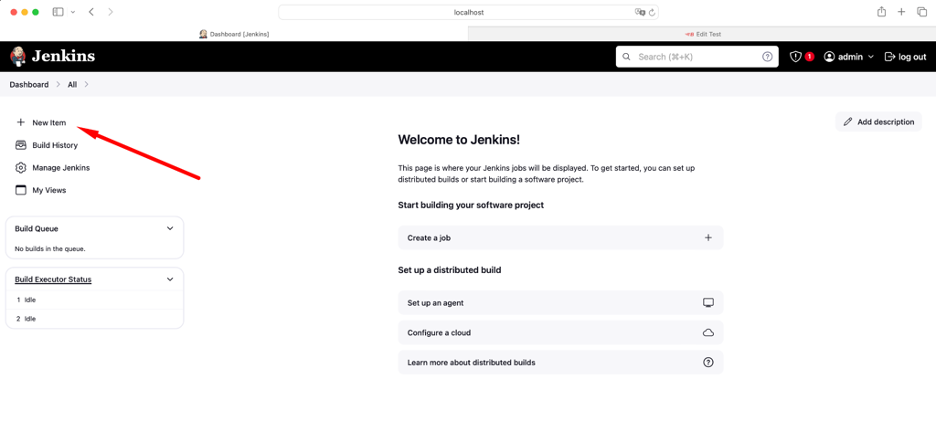Image resolution: width=936 pixels, height=432 pixels.
Task: Click Create a job link
Action: tap(560, 237)
